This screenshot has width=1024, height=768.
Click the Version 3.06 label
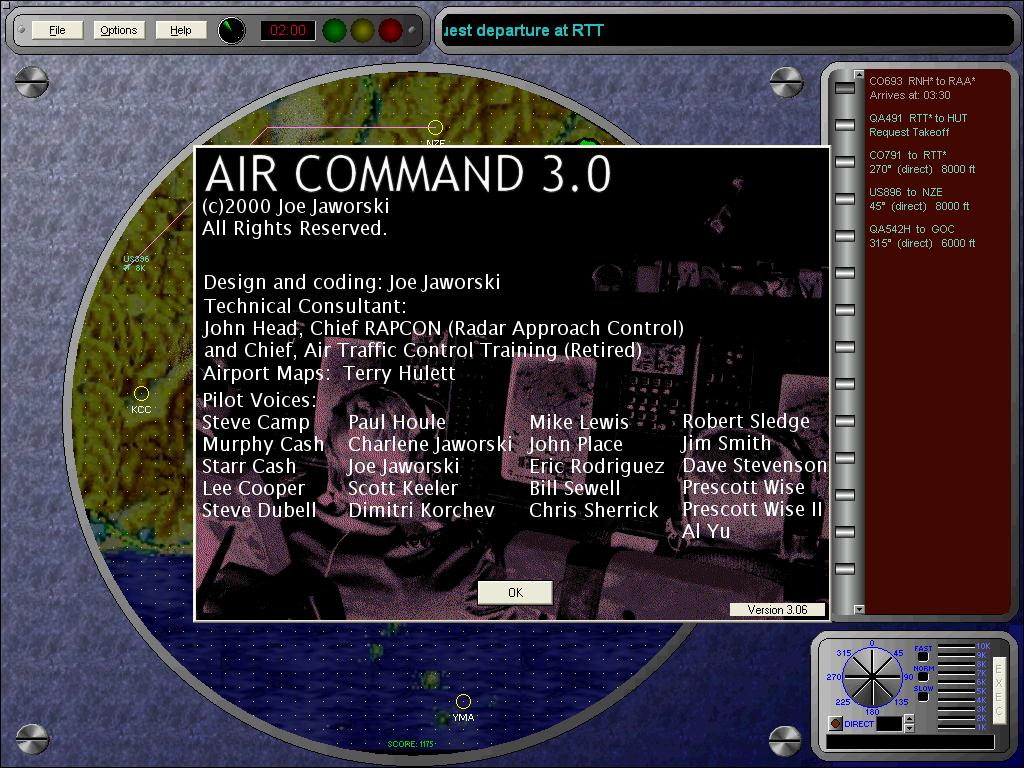[x=777, y=609]
